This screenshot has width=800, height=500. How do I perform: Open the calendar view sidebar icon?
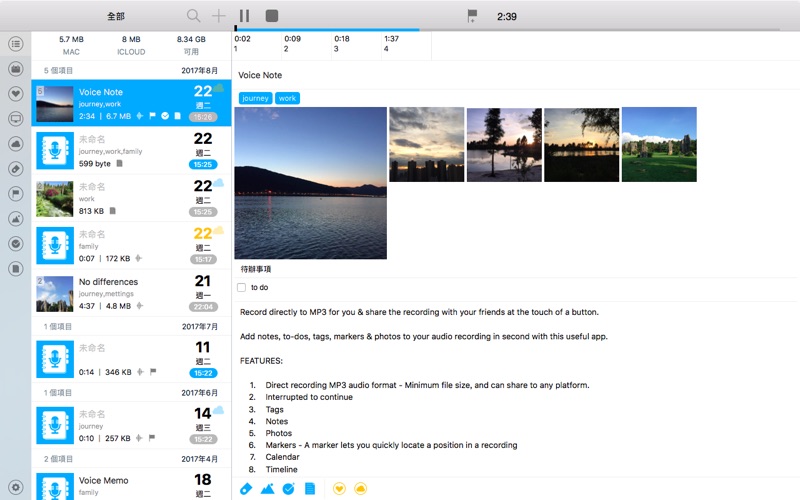16,69
